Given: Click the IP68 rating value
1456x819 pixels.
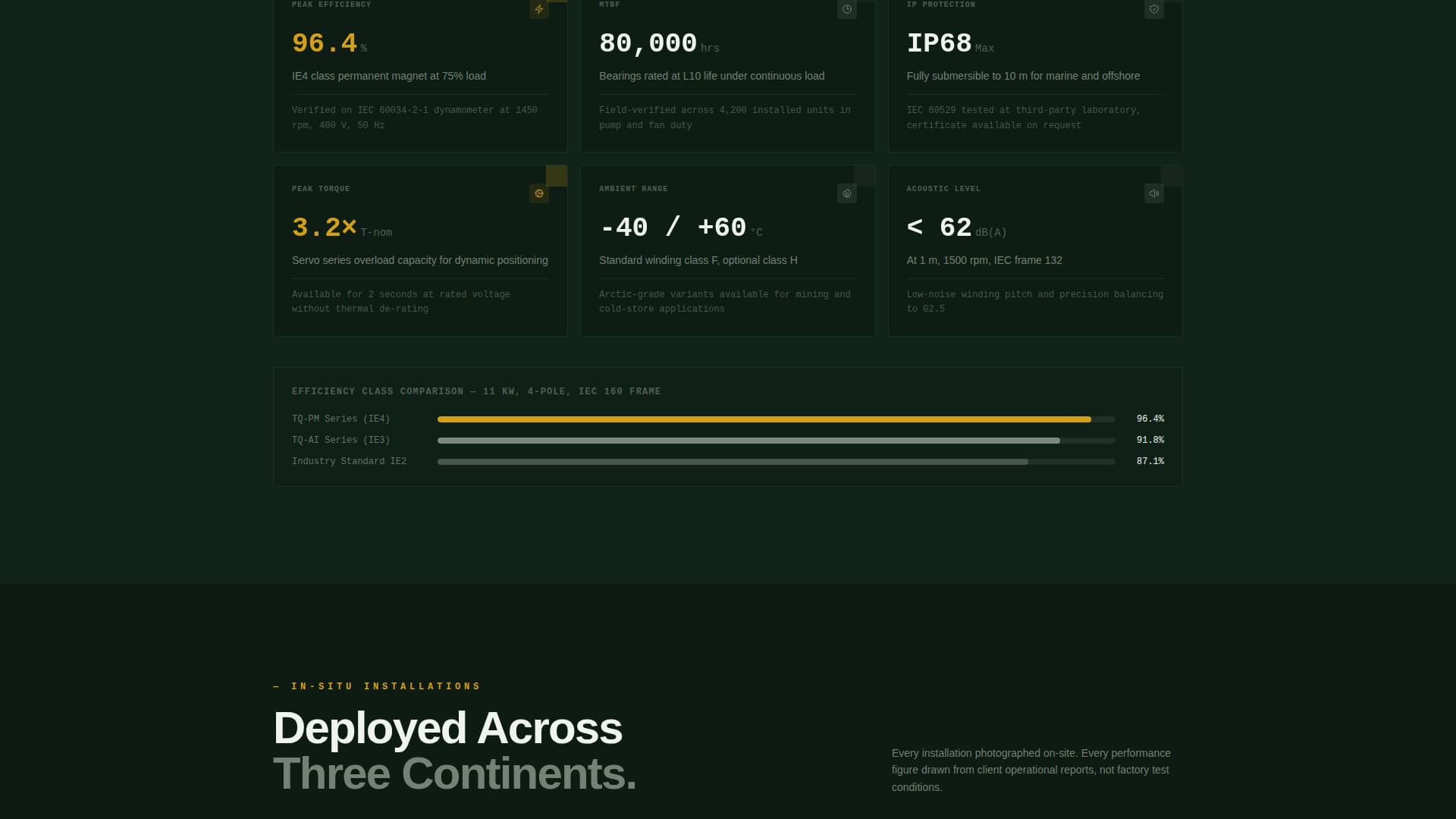Looking at the screenshot, I should [x=939, y=43].
